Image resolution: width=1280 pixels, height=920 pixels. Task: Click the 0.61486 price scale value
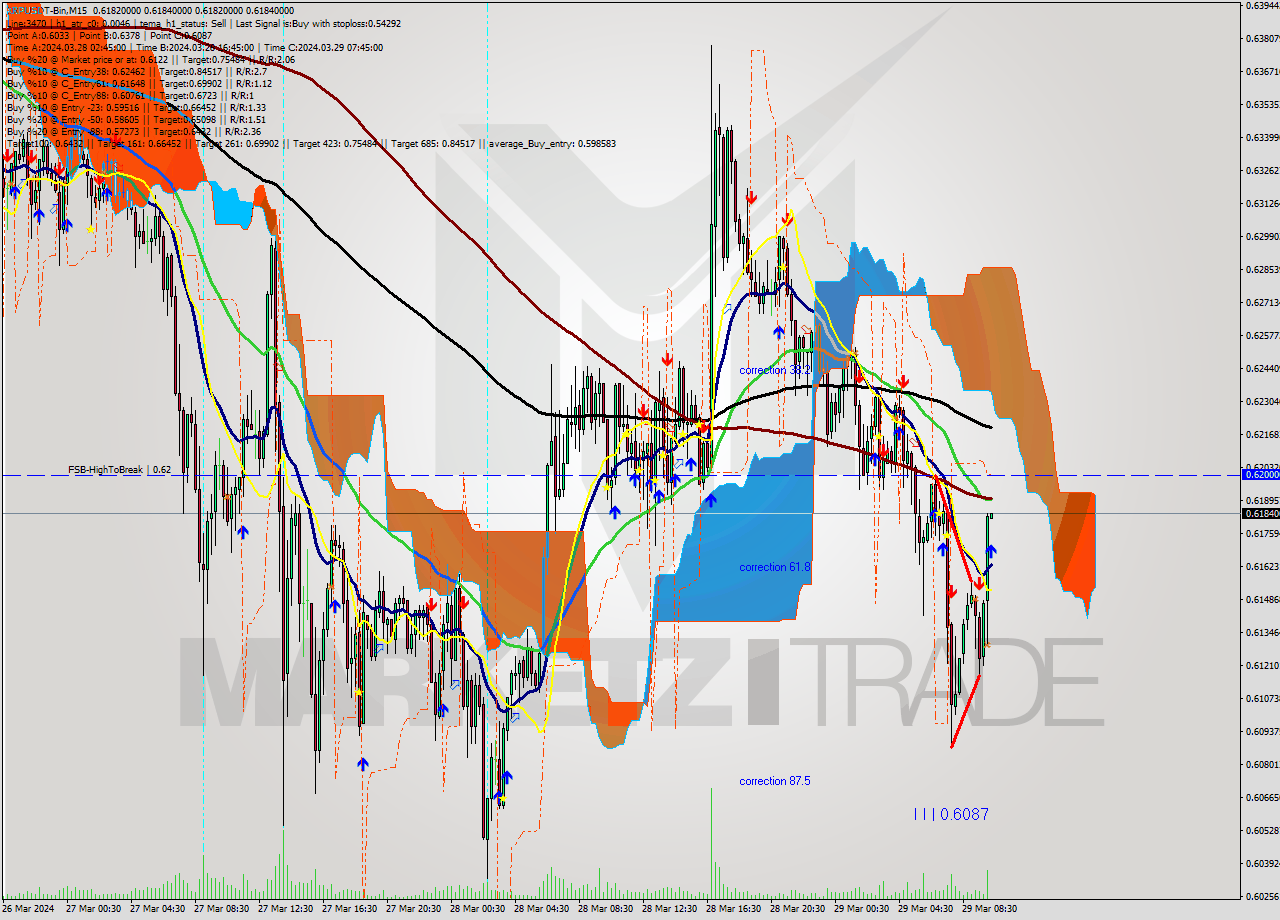pyautogui.click(x=1262, y=599)
